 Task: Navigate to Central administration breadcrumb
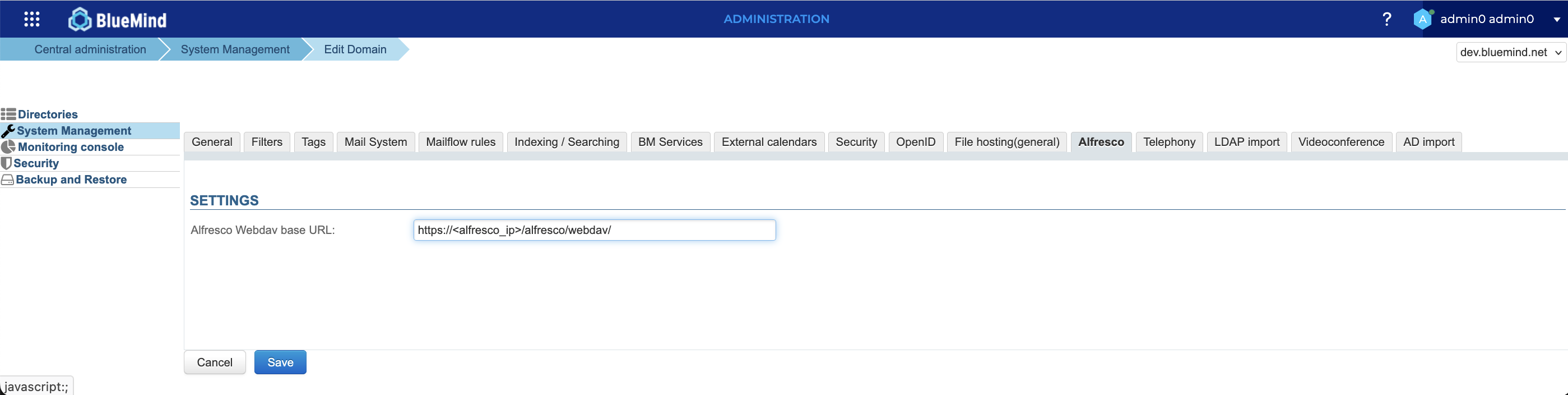pos(90,49)
